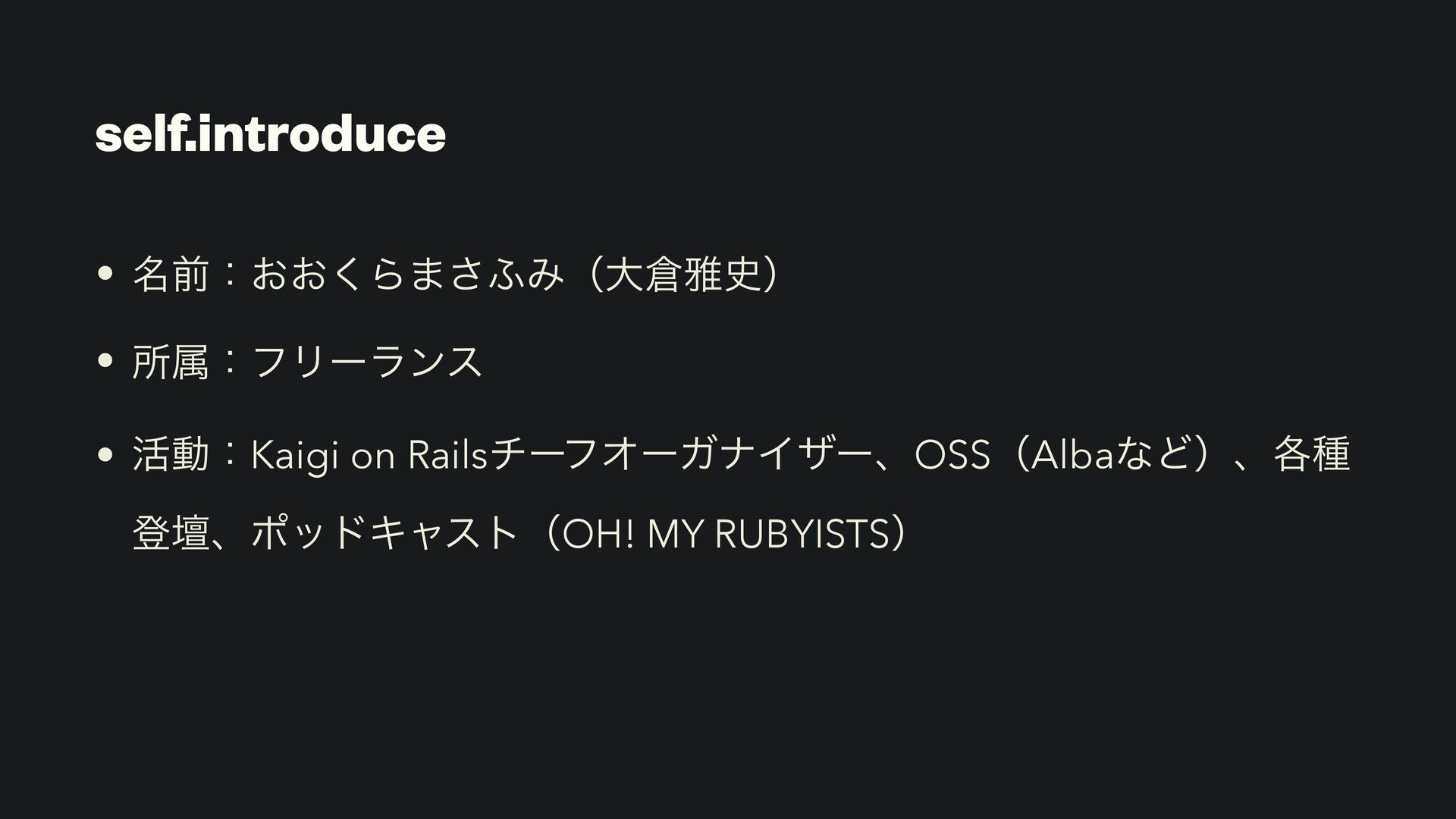Click the 所属 label text
This screenshot has width=1456, height=819.
[x=170, y=362]
